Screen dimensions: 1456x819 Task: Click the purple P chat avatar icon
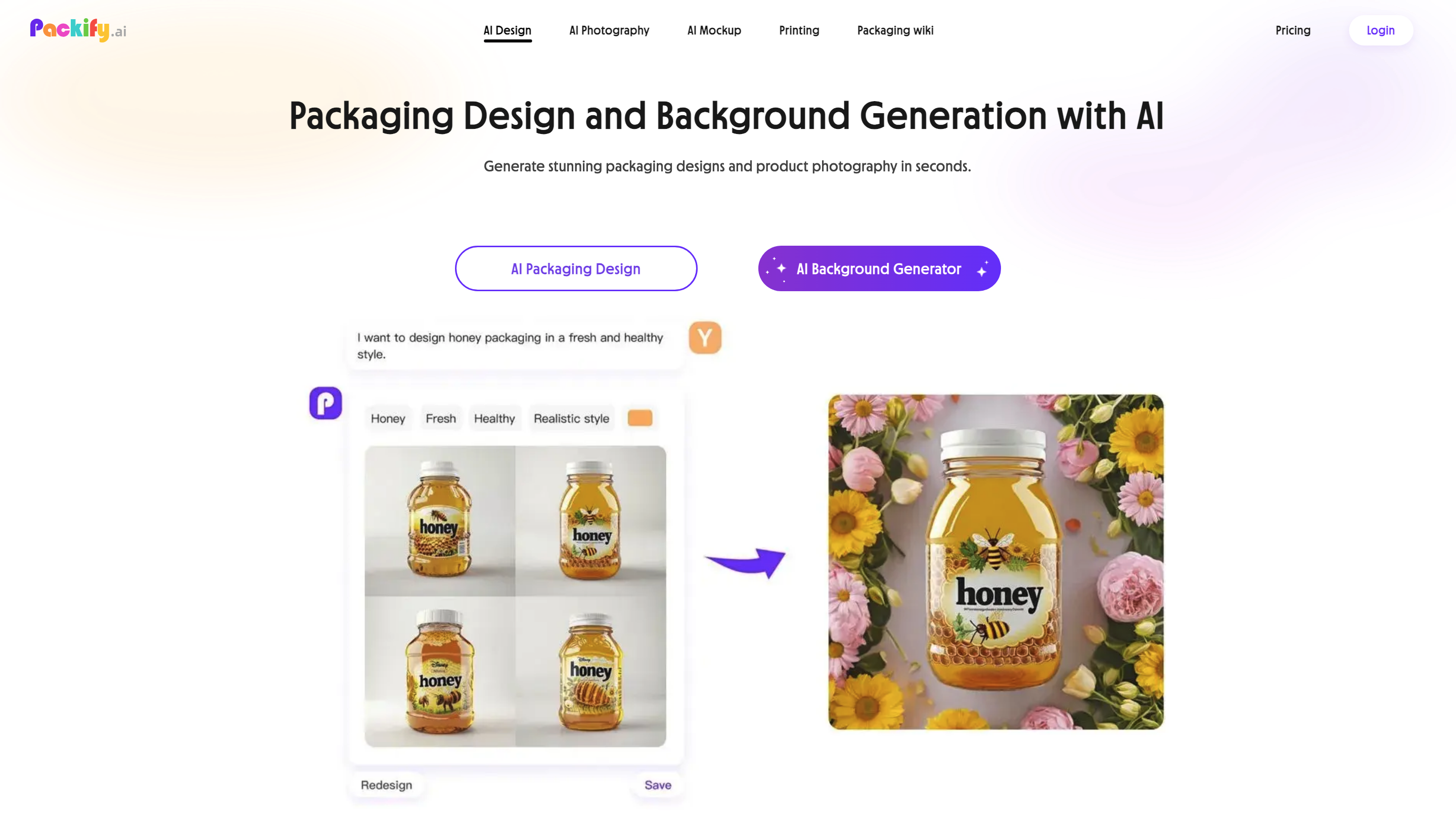325,402
